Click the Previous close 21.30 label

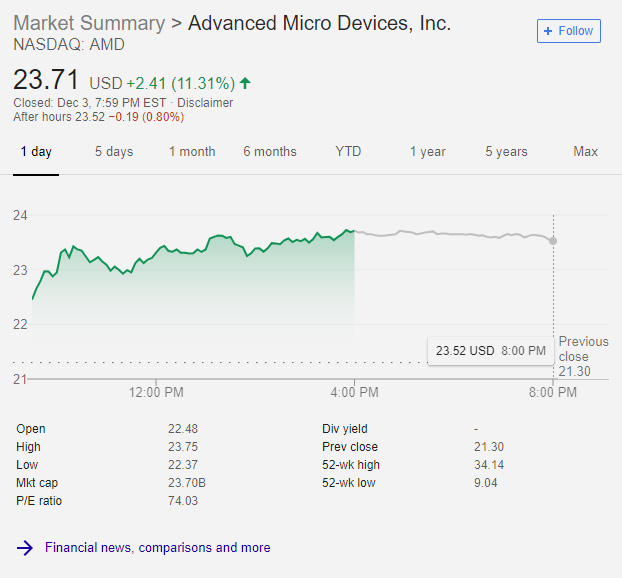(582, 356)
